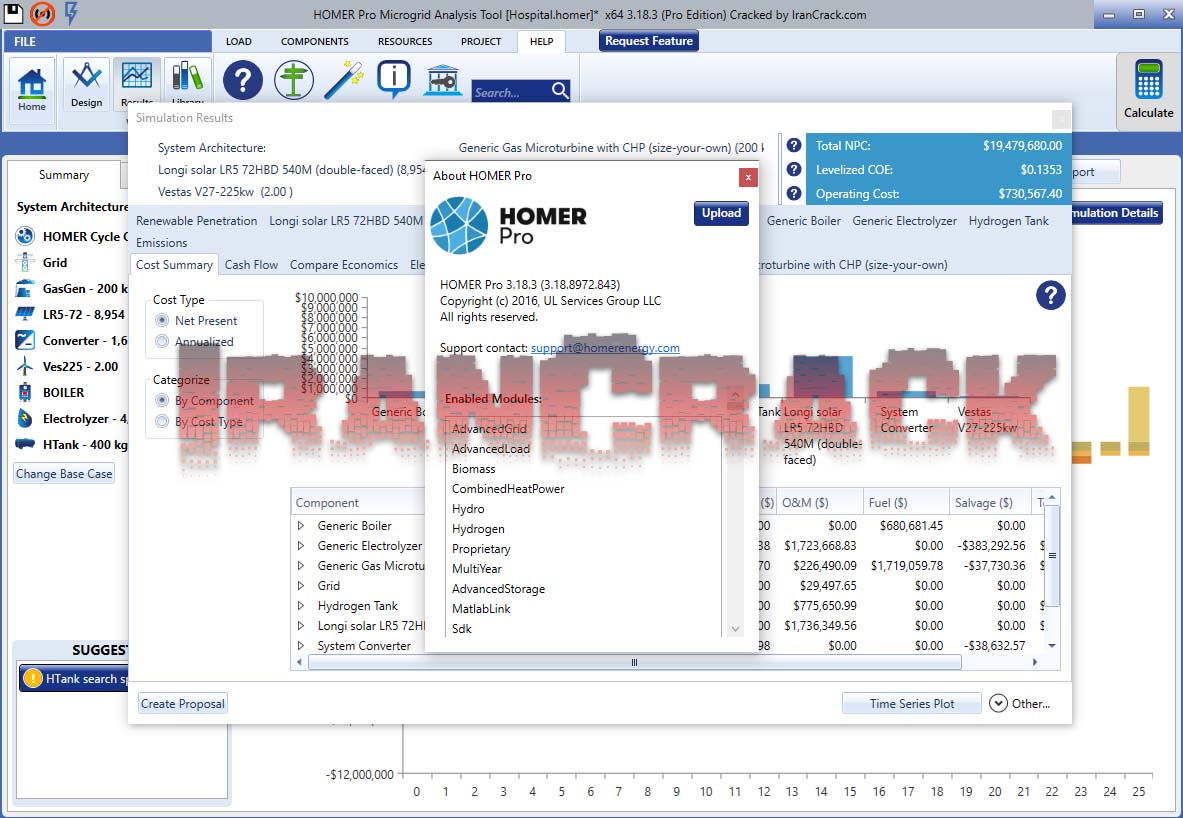
Task: Click the ribbon Search input field
Action: click(510, 92)
